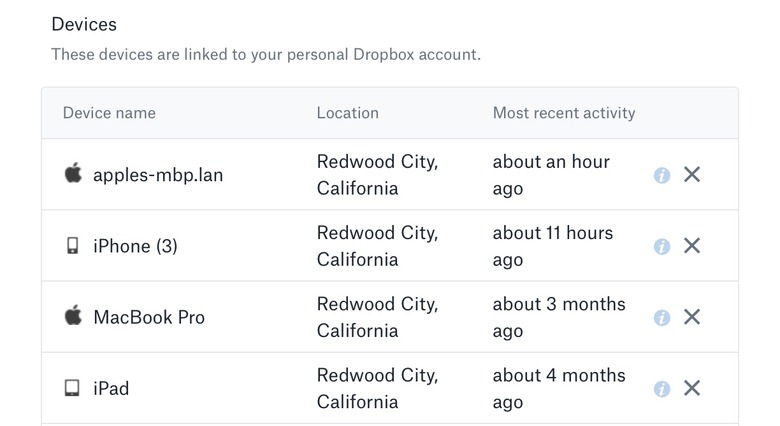Click the tablet icon beside iPad

pos(72,388)
